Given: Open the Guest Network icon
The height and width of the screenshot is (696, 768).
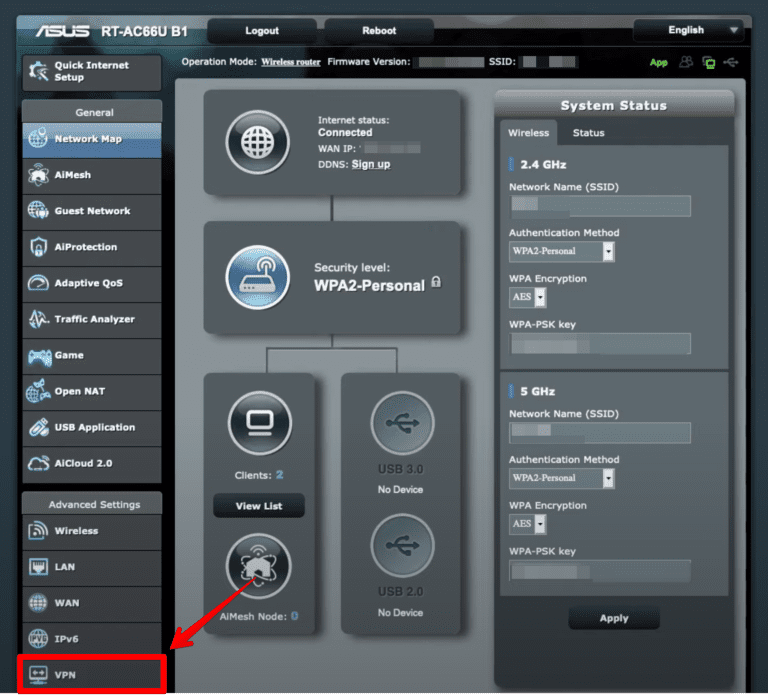Looking at the screenshot, I should 38,211.
